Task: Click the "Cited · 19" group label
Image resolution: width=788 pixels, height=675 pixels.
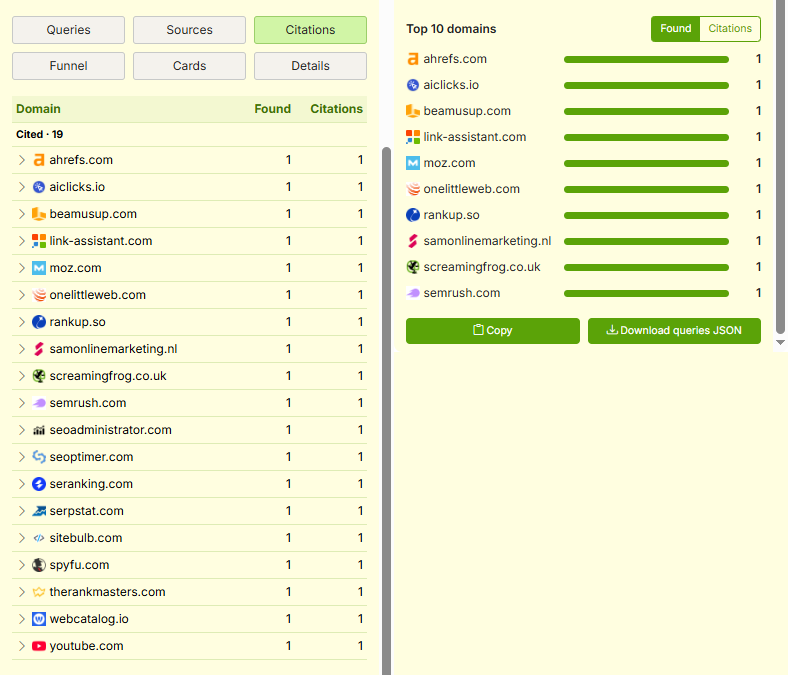Action: click(x=39, y=135)
